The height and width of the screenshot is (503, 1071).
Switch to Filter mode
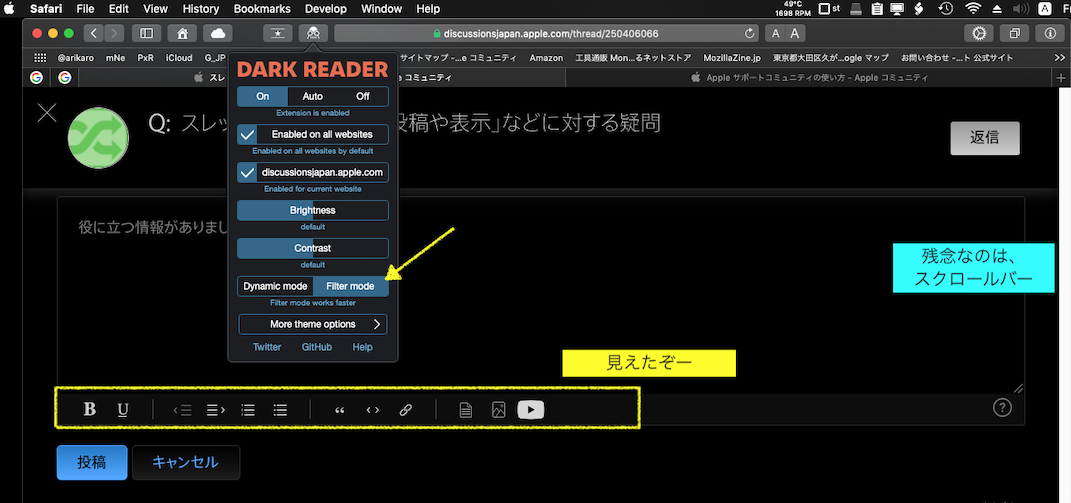click(350, 286)
